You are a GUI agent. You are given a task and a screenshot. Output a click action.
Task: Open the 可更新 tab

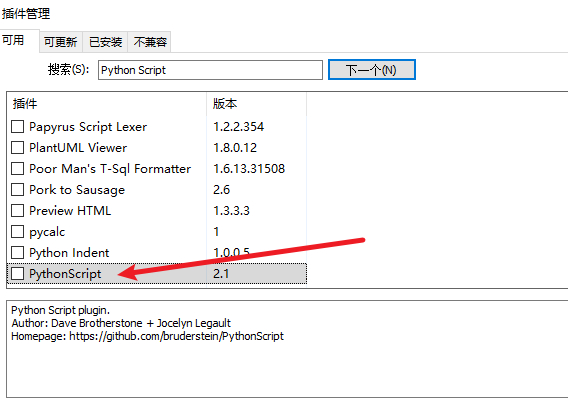coord(61,42)
